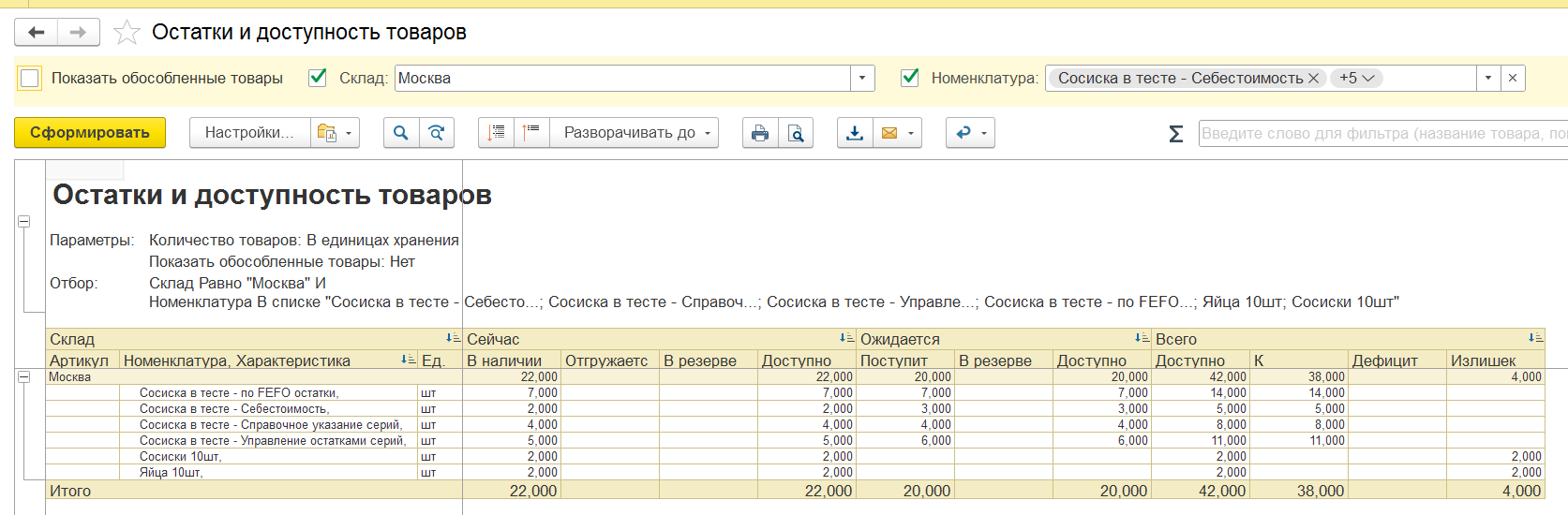The height and width of the screenshot is (515, 1568).
Task: Open print preview icon
Action: (795, 133)
